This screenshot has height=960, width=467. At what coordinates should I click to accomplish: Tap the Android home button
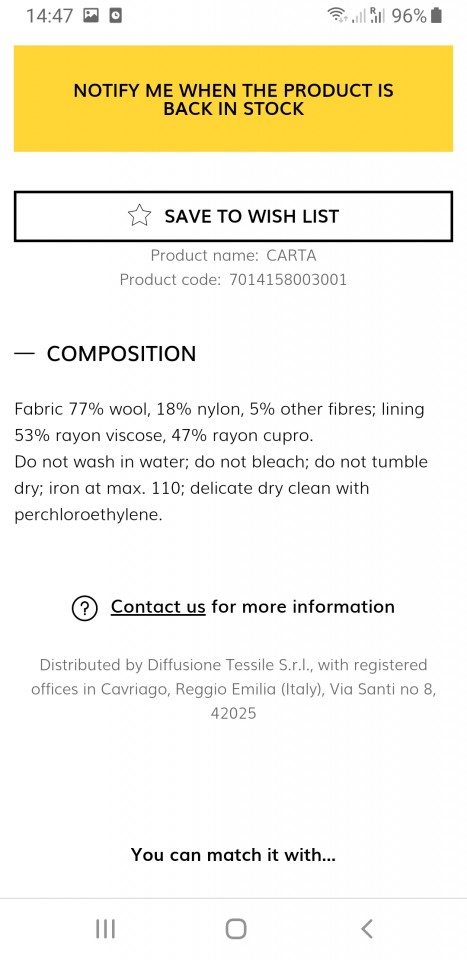pos(236,929)
